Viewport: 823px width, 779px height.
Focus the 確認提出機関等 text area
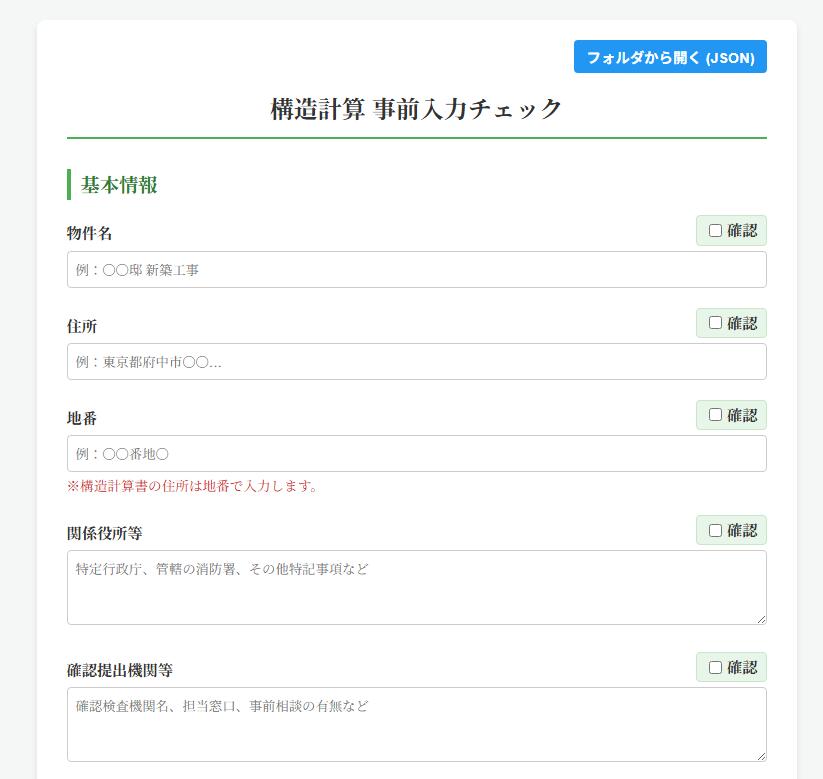pyautogui.click(x=416, y=724)
